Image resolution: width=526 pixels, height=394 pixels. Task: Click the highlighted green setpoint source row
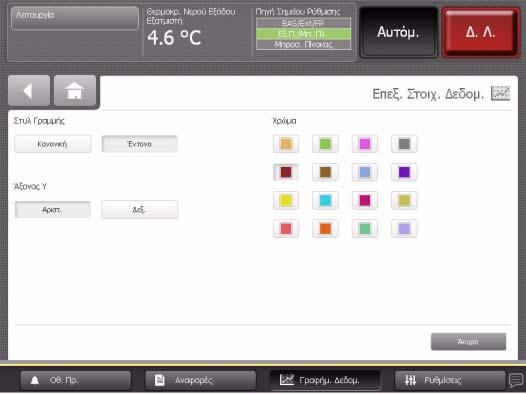(304, 34)
